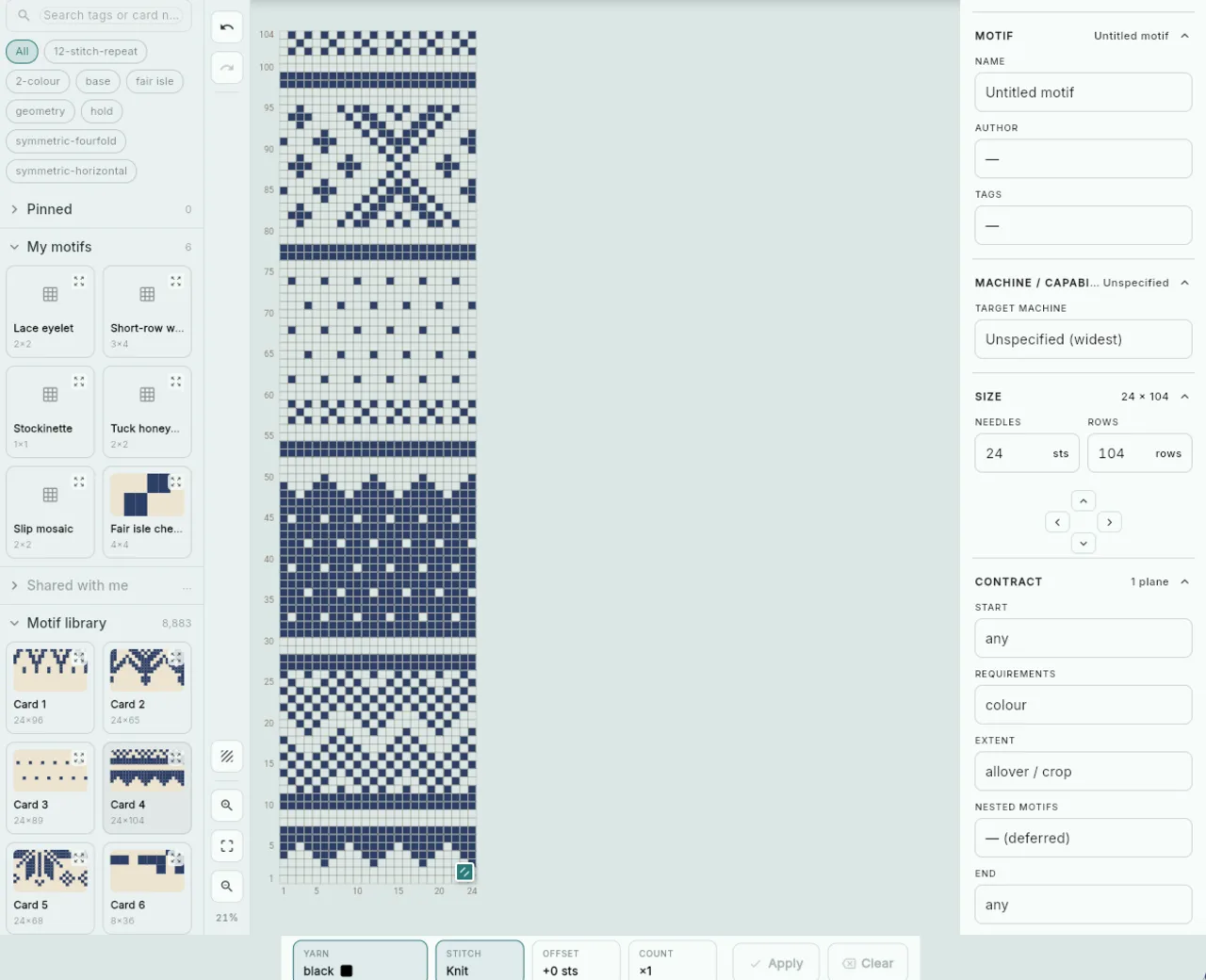Screen dimensions: 1206x980
Task: Click the contract Start field
Action: click(1084, 638)
